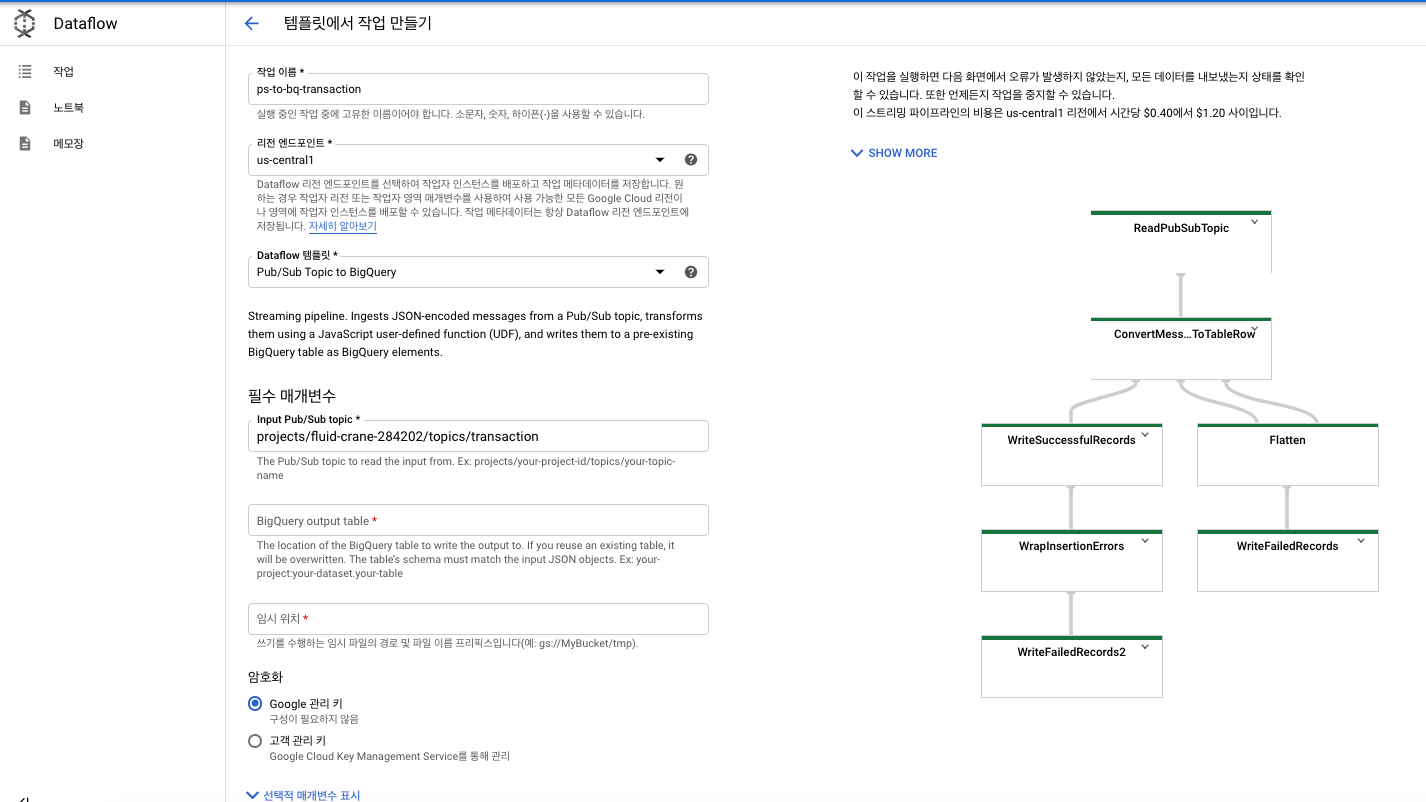
Task: Open the 노트북 menu item
Action: [x=68, y=107]
